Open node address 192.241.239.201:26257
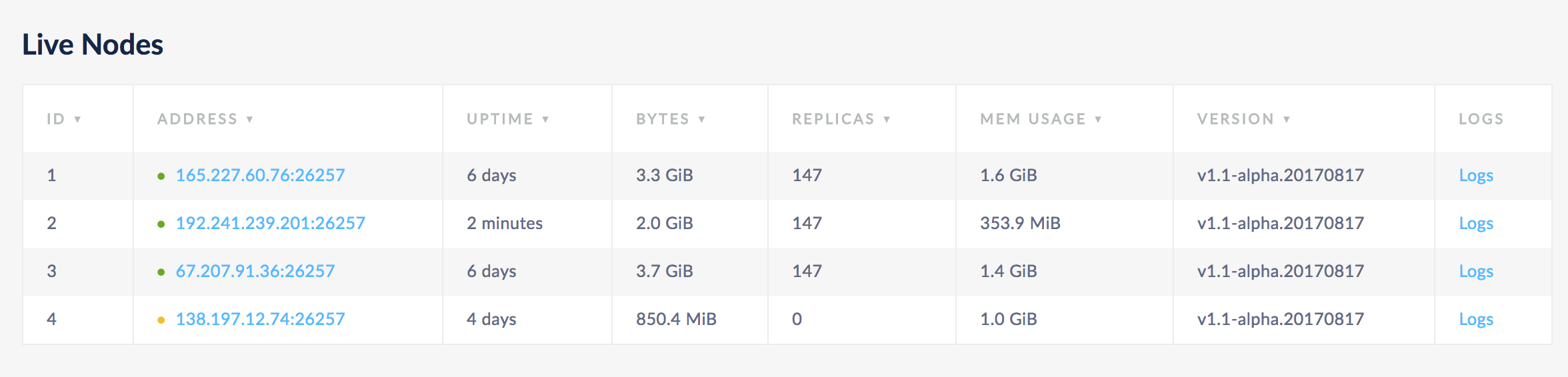The height and width of the screenshot is (377, 1568). click(270, 223)
